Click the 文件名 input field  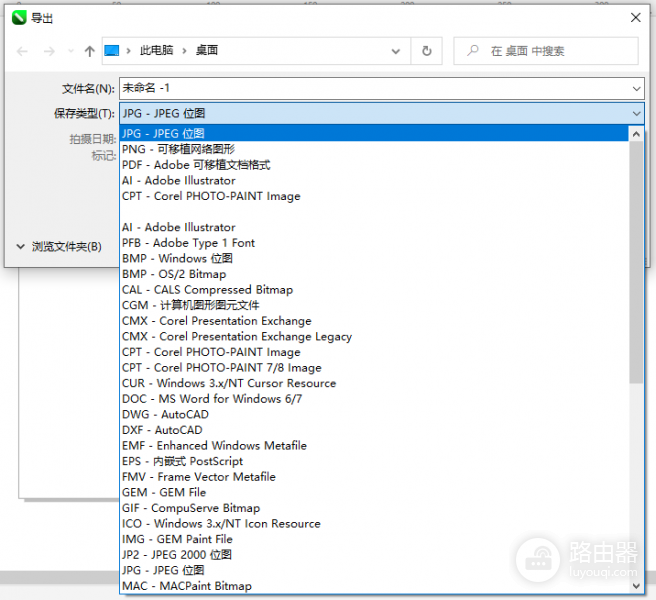[374, 88]
